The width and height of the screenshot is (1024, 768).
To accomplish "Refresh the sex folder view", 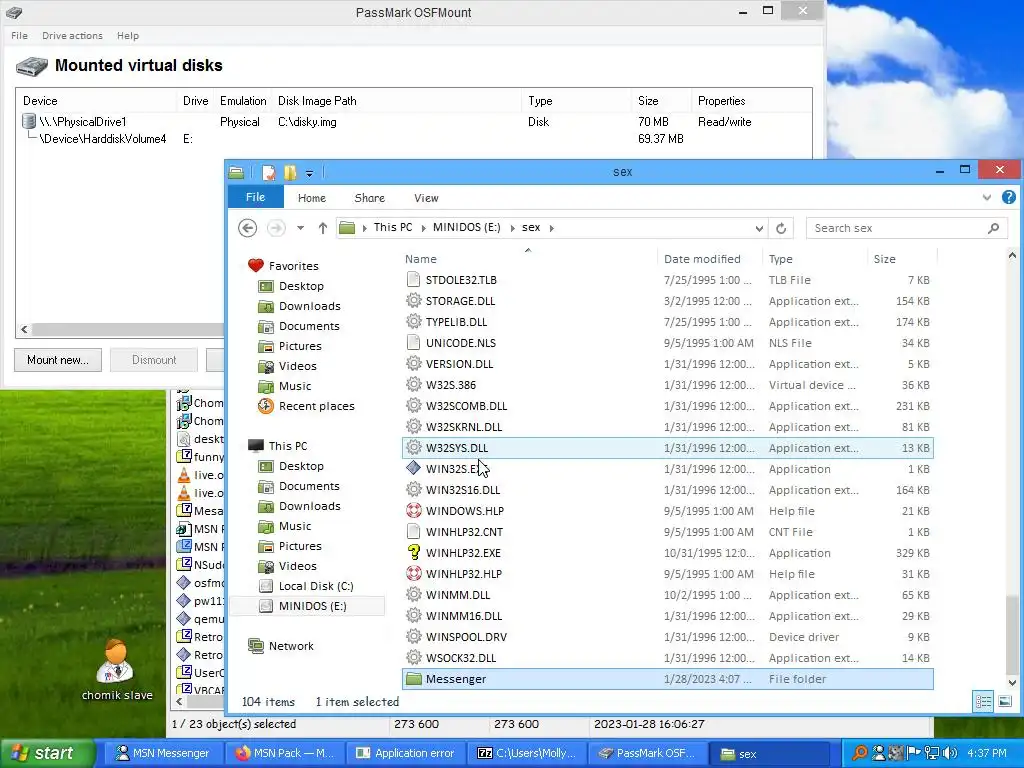I will coord(781,228).
